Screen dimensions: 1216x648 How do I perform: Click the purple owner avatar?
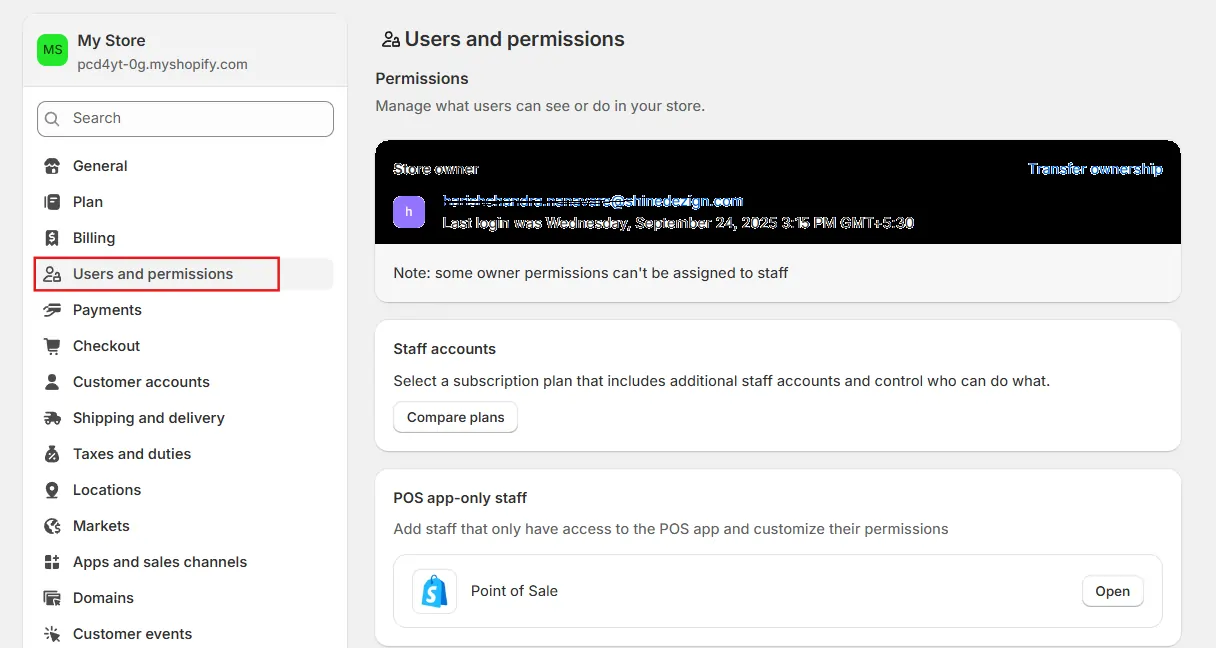[x=408, y=212]
